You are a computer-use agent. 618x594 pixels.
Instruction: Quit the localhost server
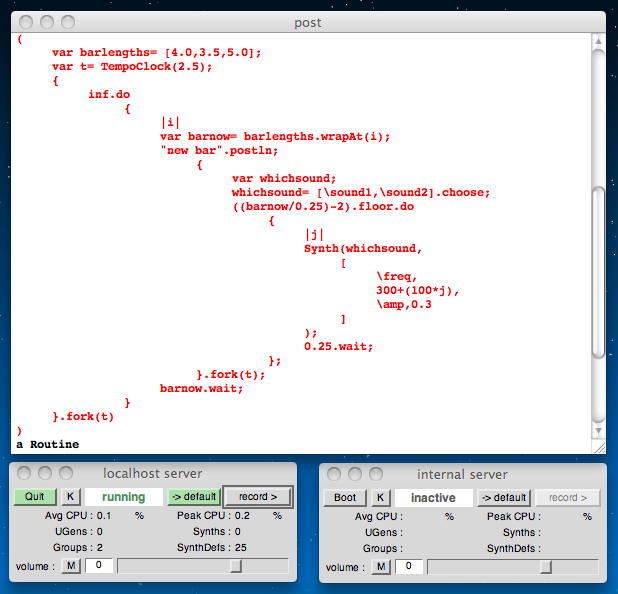click(34, 497)
